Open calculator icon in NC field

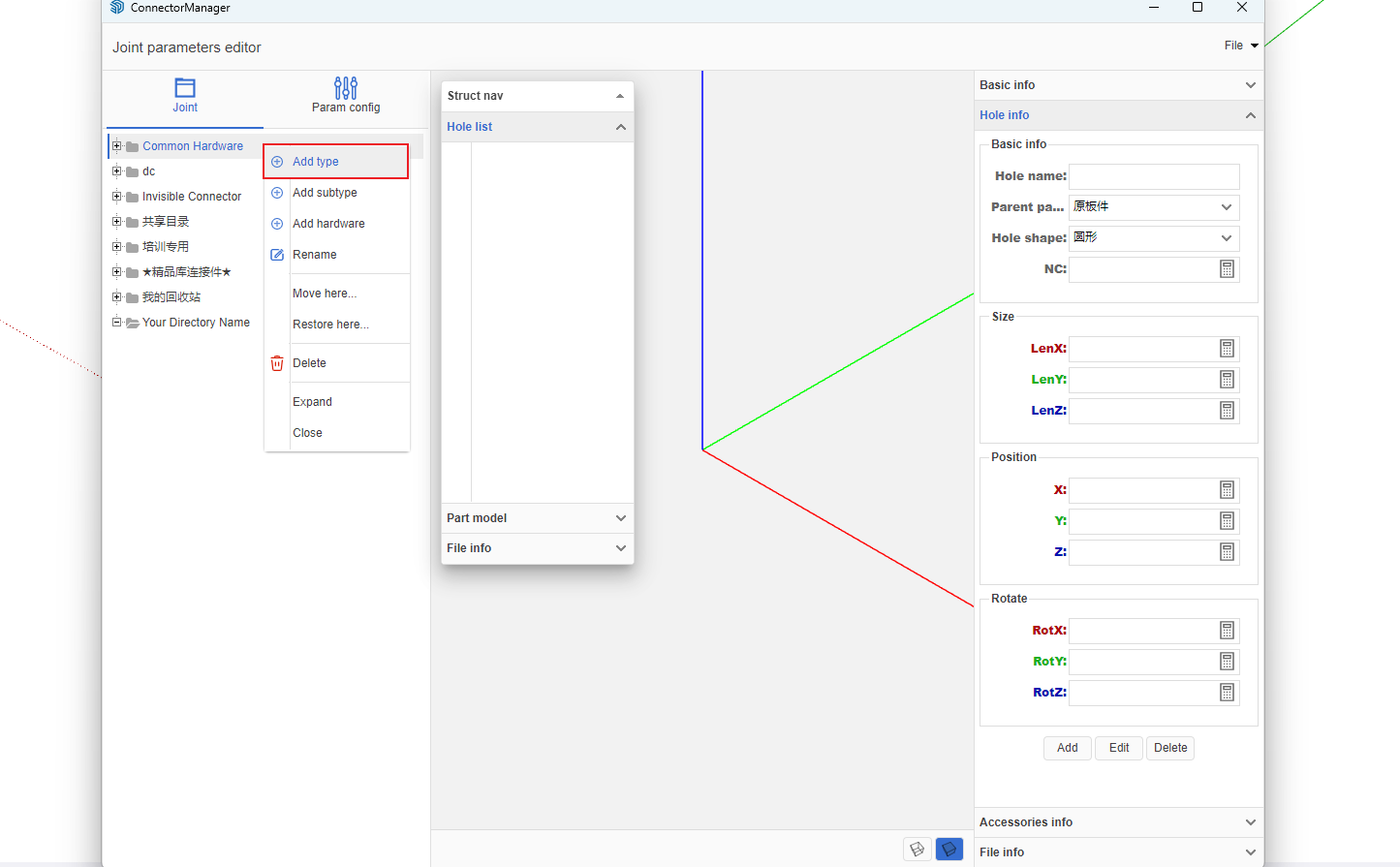1227,269
